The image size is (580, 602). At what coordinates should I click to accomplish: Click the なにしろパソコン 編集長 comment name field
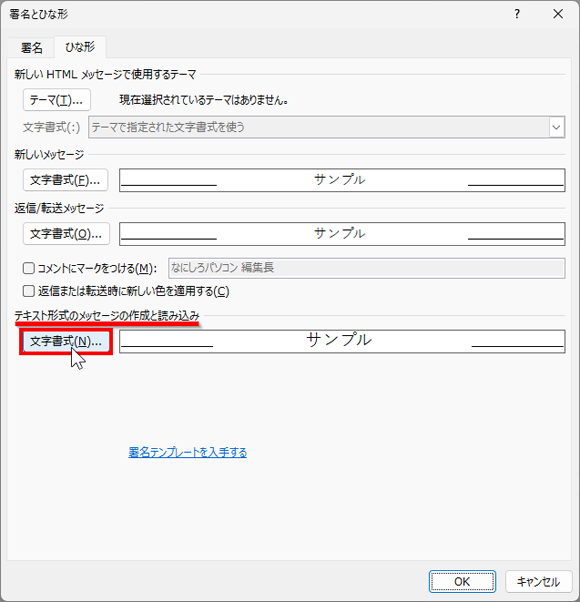(x=367, y=268)
